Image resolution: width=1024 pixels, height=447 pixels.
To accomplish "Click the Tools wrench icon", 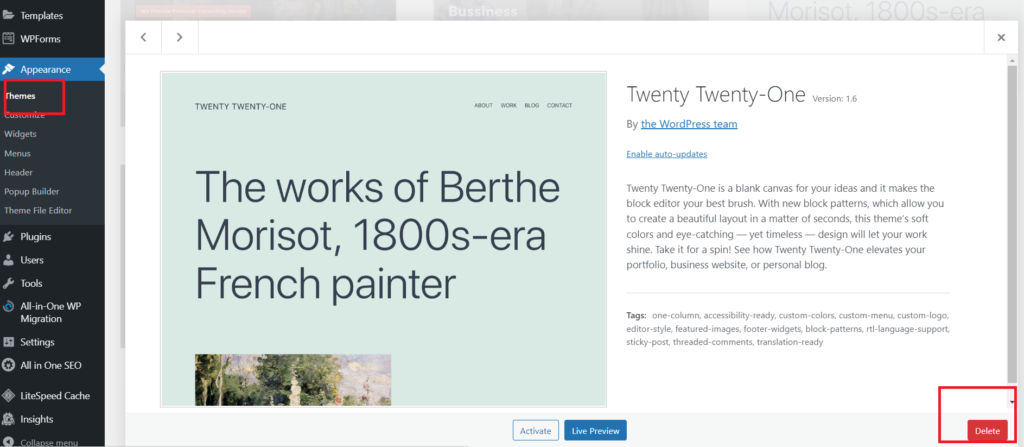I will pyautogui.click(x=8, y=284).
